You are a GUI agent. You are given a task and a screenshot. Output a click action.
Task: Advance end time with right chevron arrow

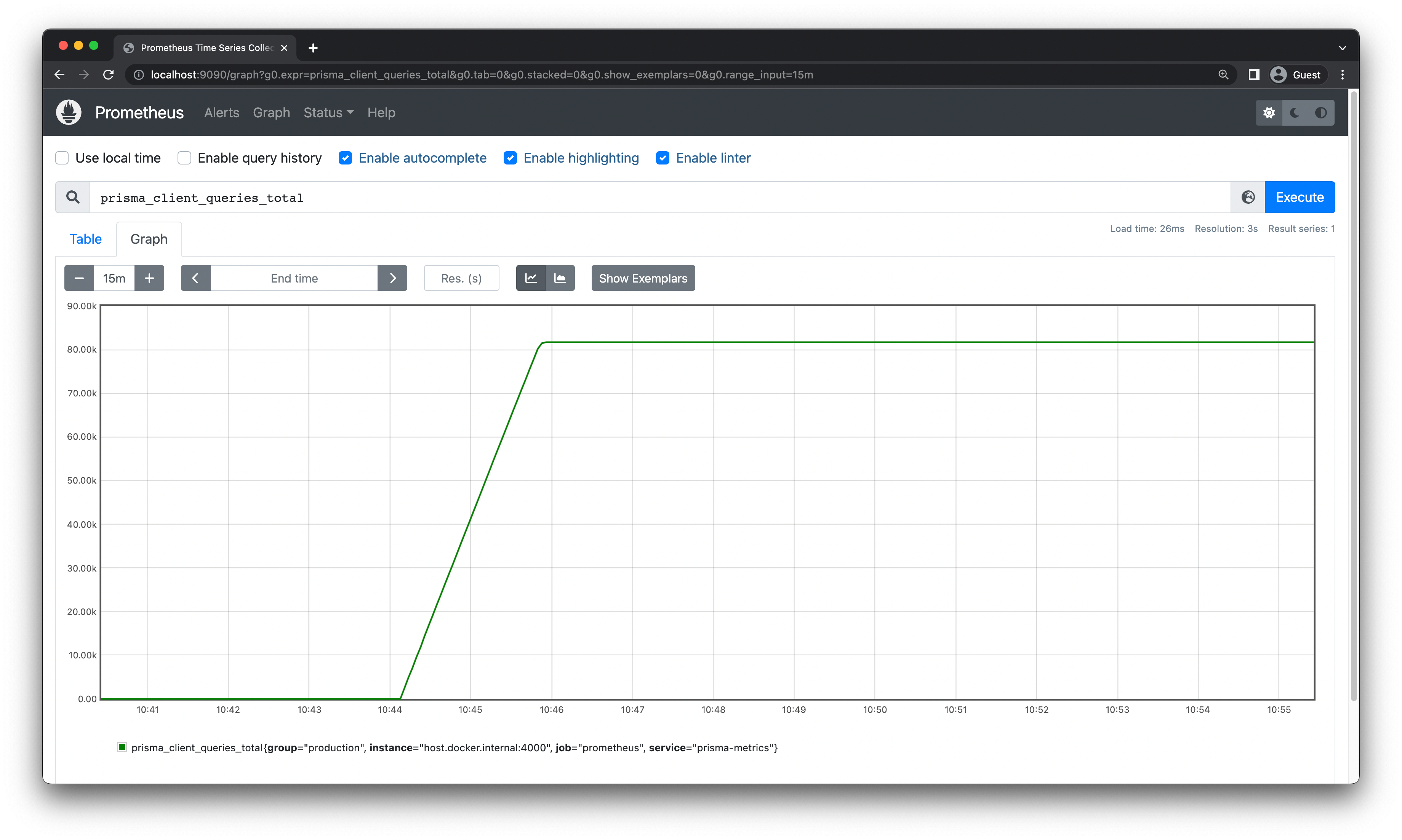point(392,278)
